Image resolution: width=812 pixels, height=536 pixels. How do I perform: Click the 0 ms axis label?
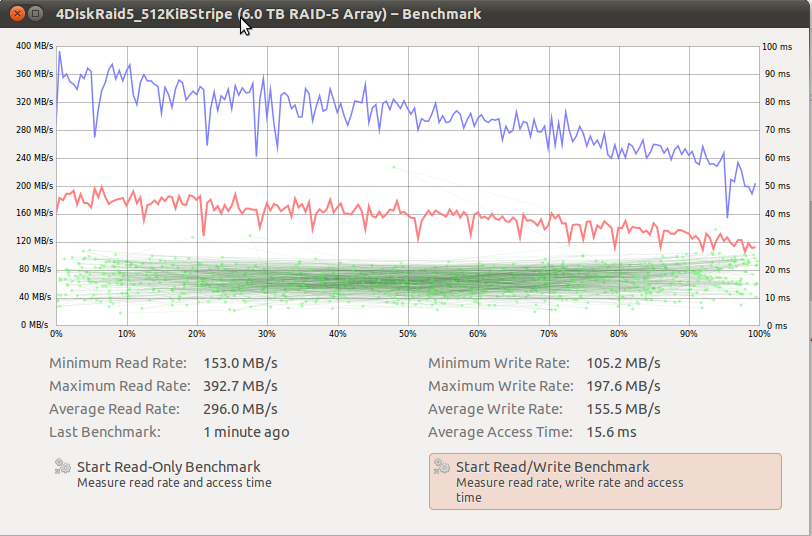777,326
